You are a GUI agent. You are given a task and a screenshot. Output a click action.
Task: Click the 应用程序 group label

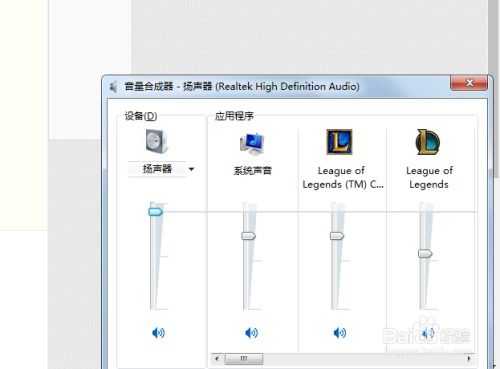[x=234, y=116]
